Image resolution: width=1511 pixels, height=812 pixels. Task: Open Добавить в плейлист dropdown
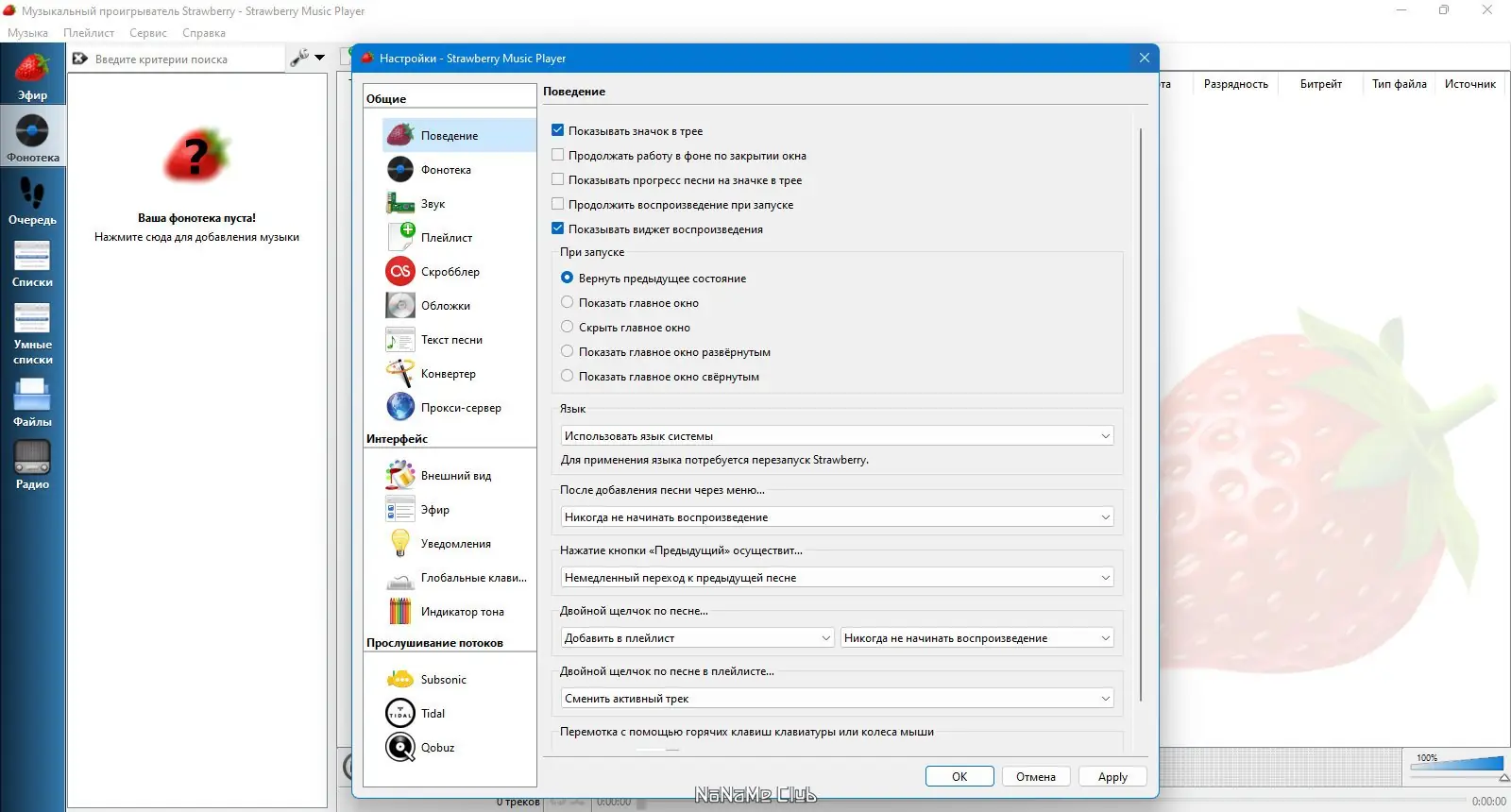pos(697,637)
